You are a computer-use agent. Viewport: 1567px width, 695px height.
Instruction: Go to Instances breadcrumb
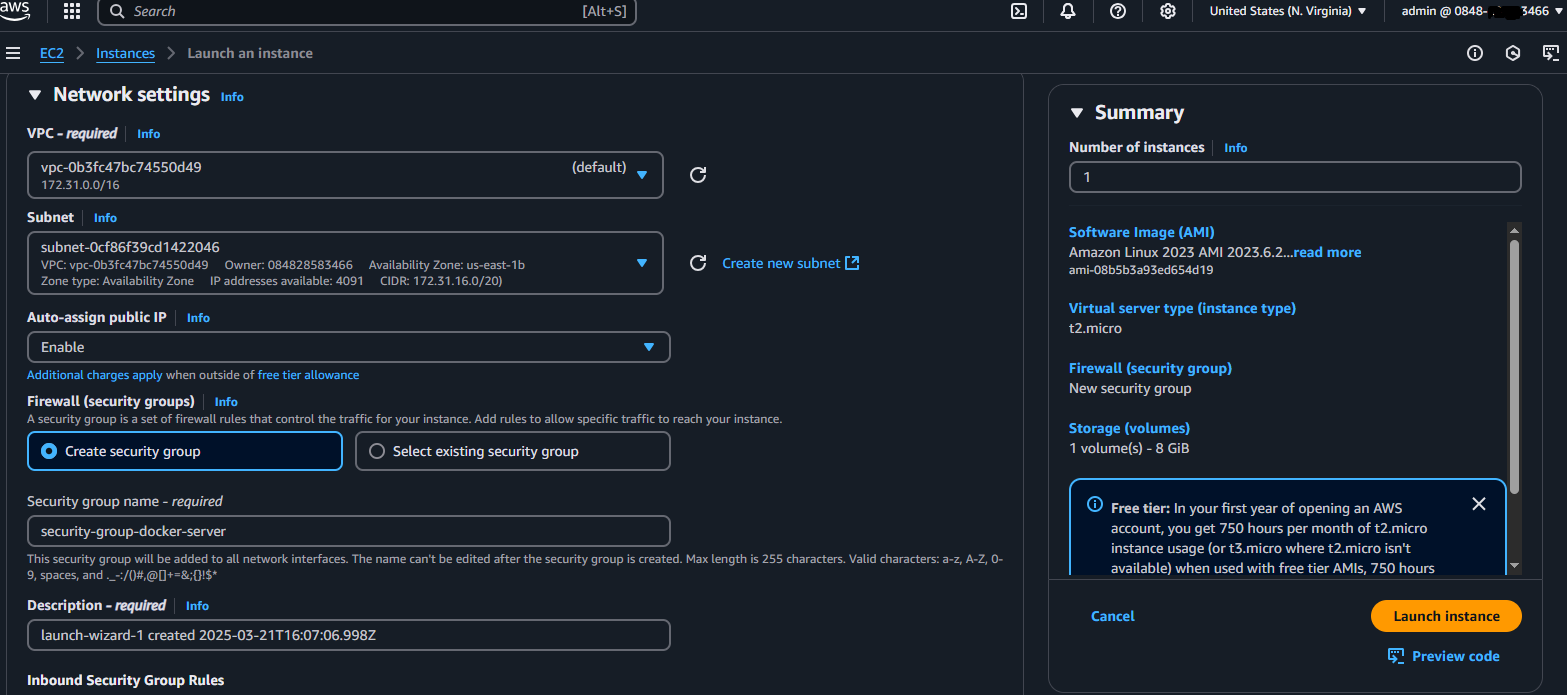(125, 53)
